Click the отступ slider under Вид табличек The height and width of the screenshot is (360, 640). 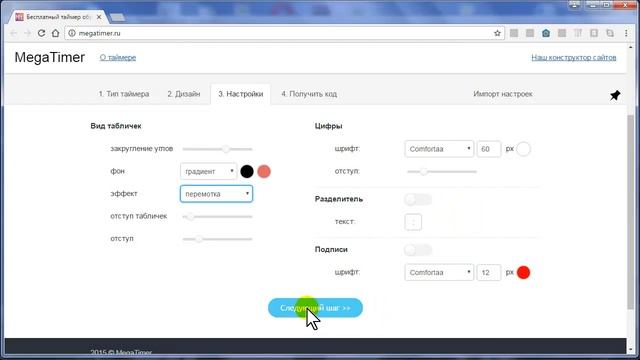coord(217,239)
